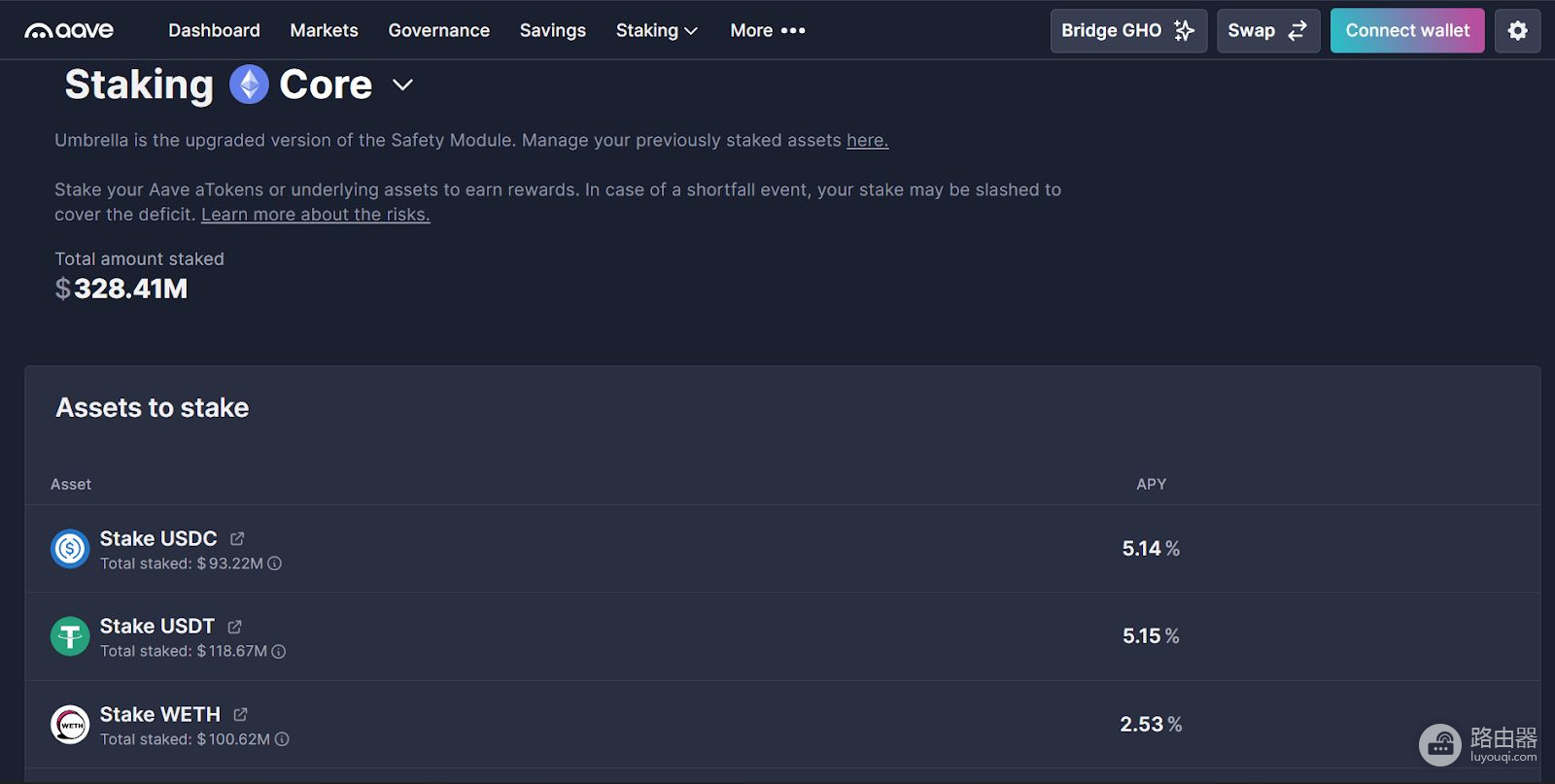
Task: Open the Savings page
Action: coord(553,31)
